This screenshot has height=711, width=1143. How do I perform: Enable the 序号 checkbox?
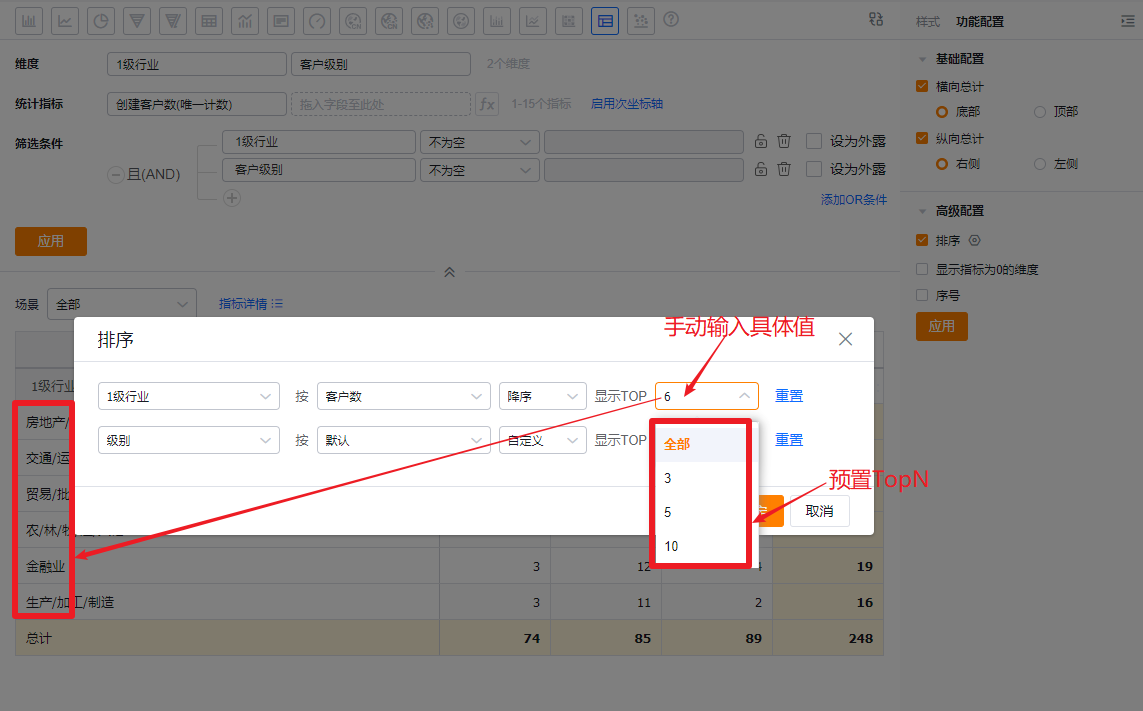click(x=922, y=295)
